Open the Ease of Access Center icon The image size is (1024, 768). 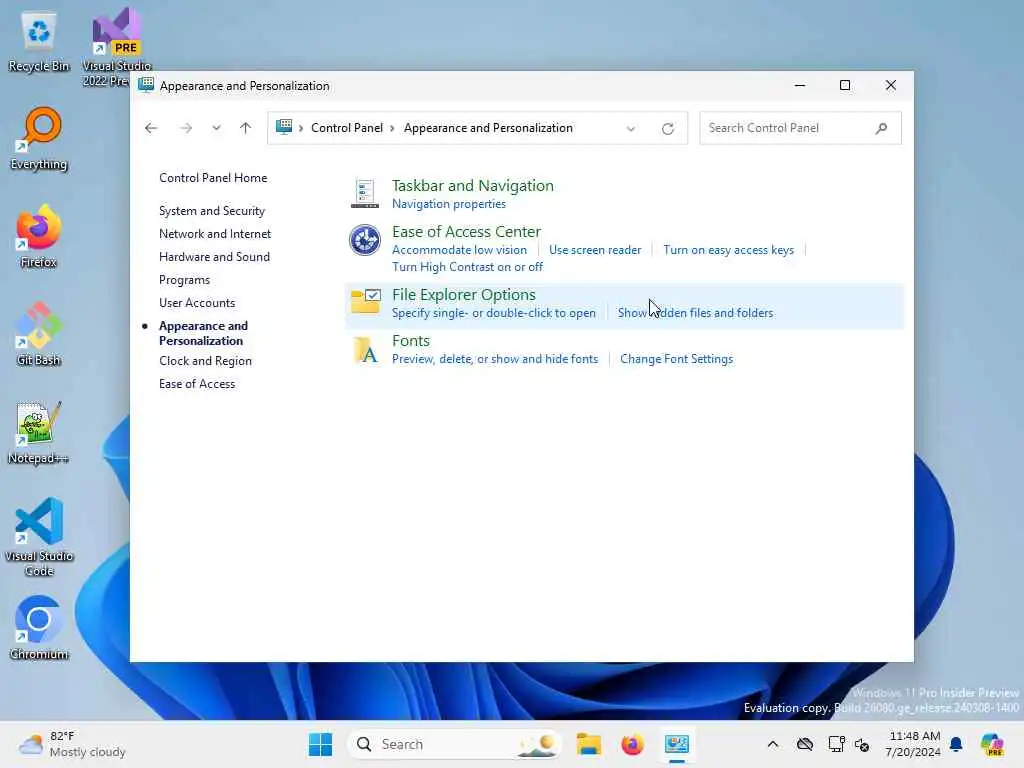pyautogui.click(x=364, y=240)
